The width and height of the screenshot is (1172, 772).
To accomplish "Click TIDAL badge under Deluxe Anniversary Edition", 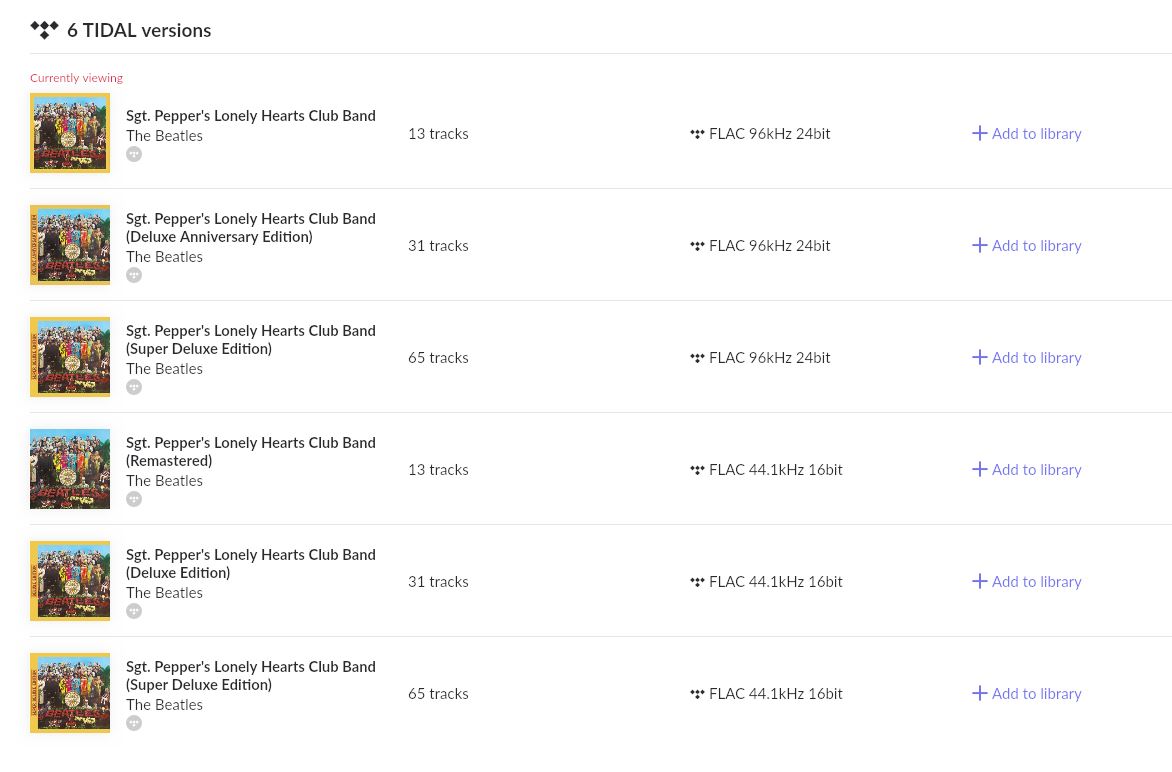I will pos(134,275).
